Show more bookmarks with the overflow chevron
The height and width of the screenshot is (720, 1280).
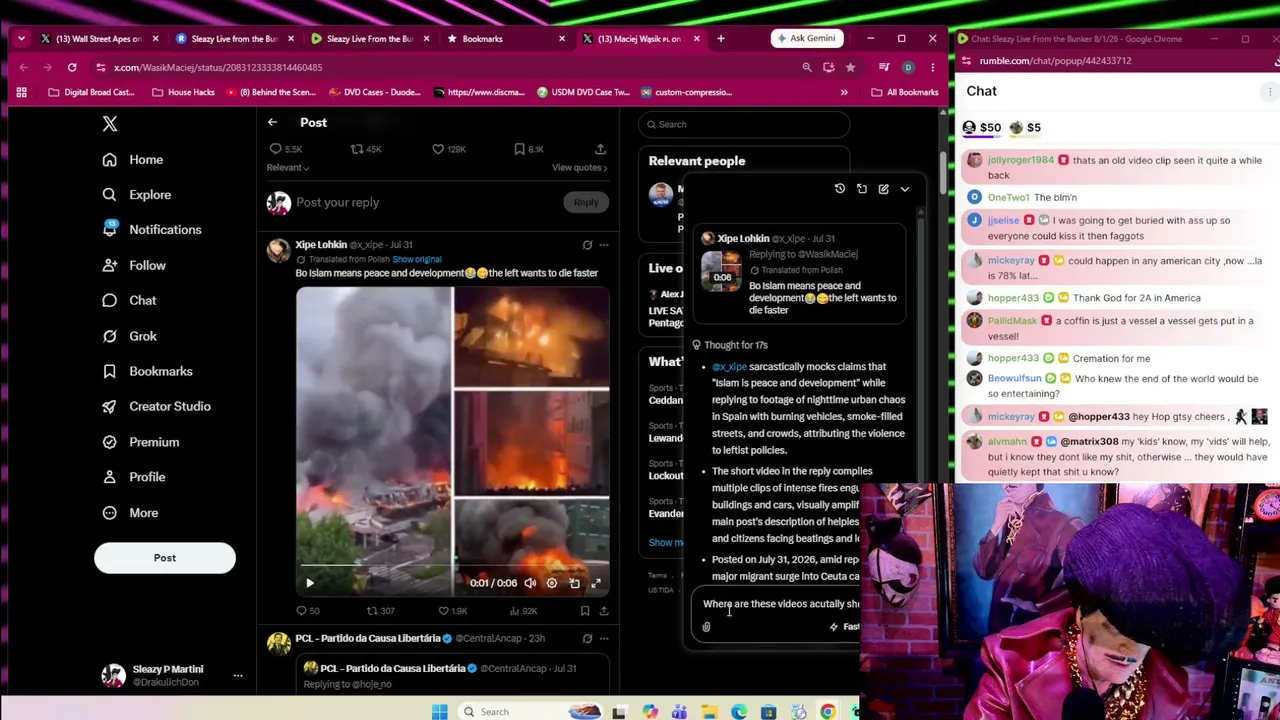click(x=844, y=92)
